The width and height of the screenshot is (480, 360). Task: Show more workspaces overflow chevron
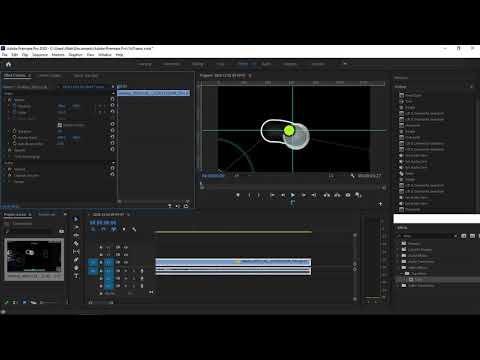(345, 64)
